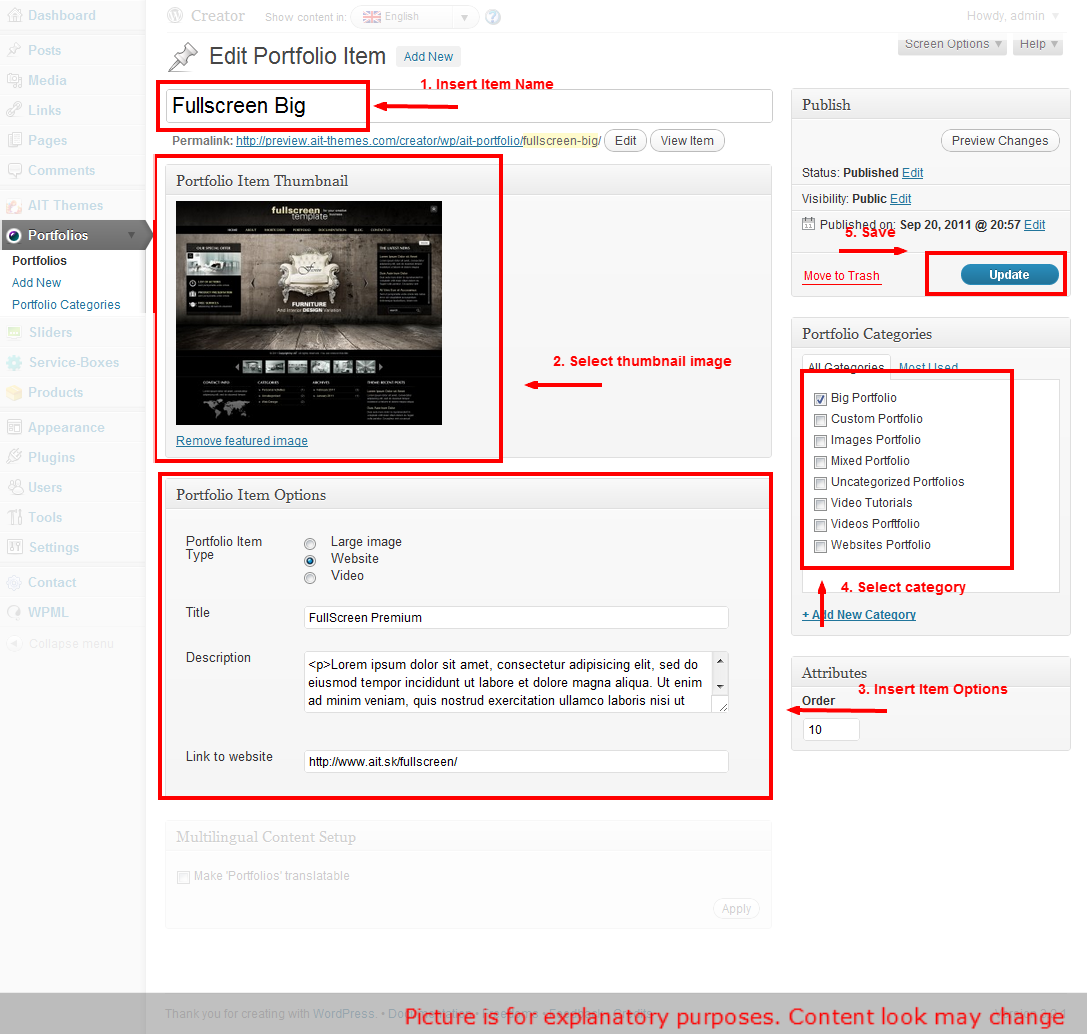Click the Tools icon in sidebar
Image resolution: width=1087 pixels, height=1034 pixels.
(x=14, y=517)
